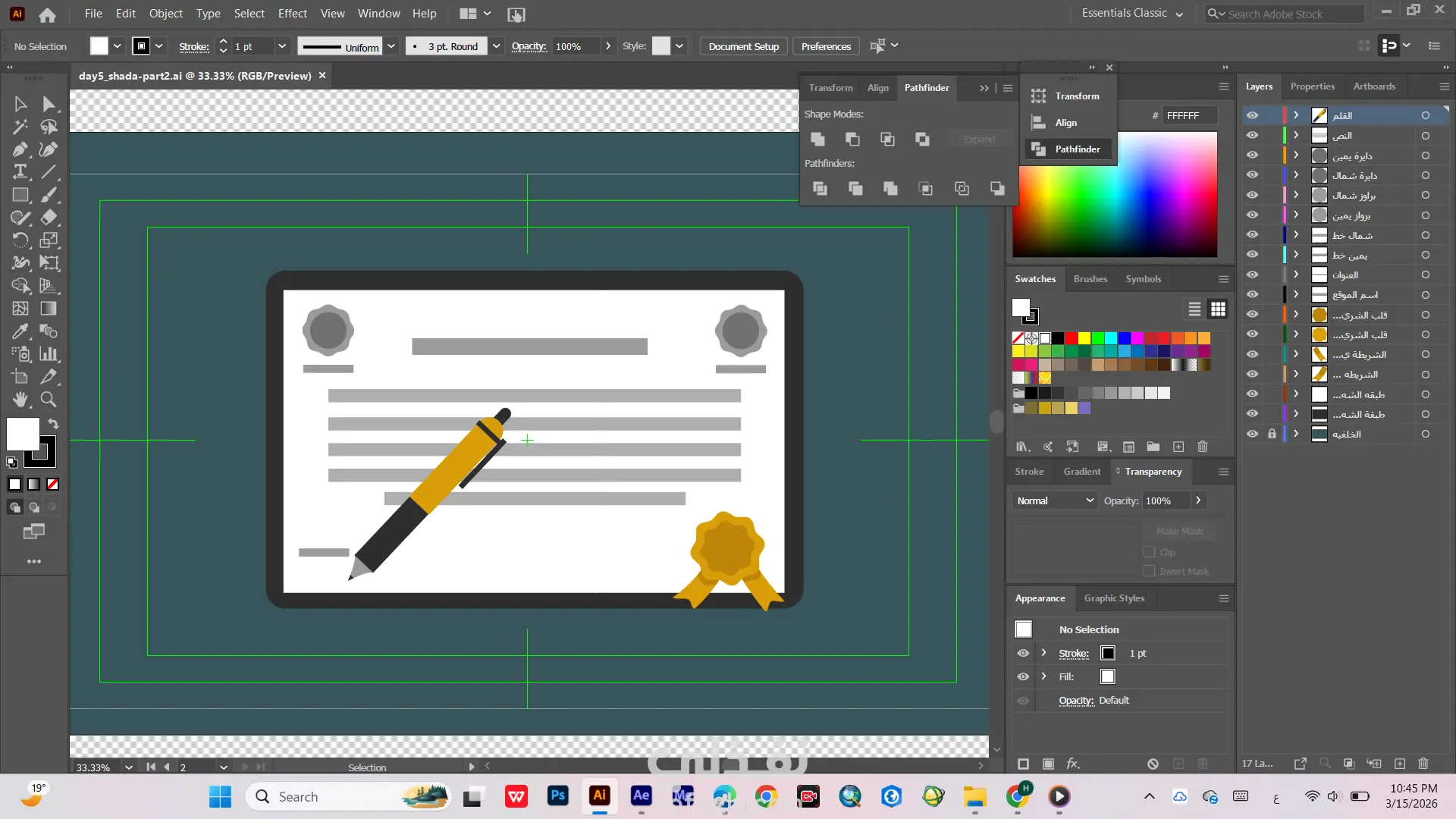1456x819 pixels.
Task: Click Unite shape mode in Pathfinder
Action: [x=817, y=140]
